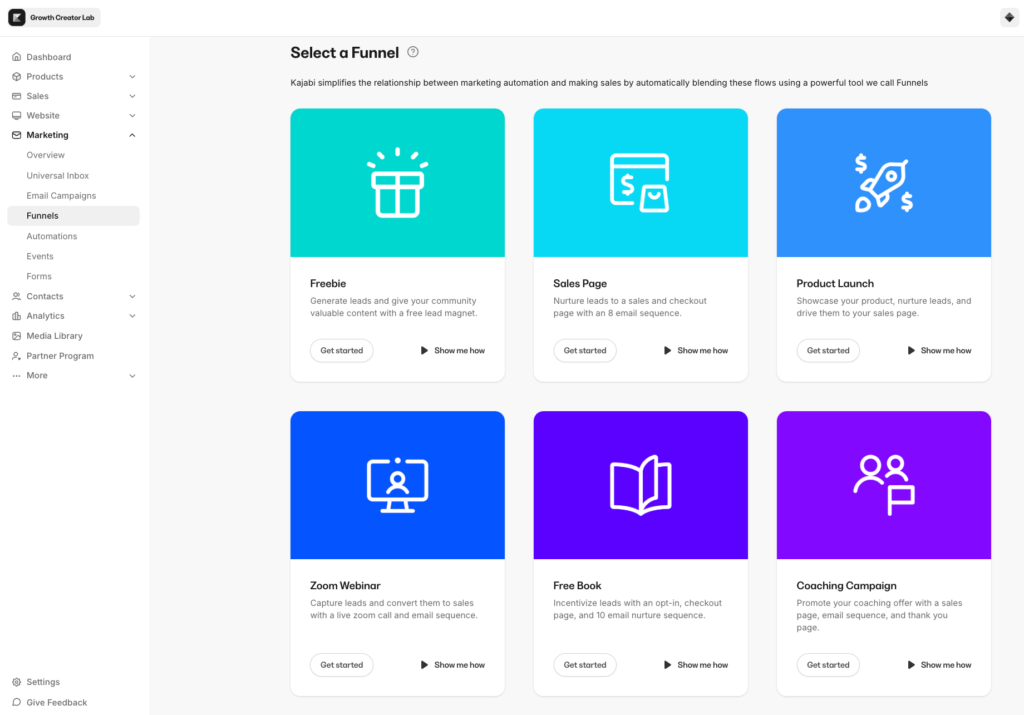Click the Give Feedback speech bubble icon
The image size is (1024, 715).
tap(16, 703)
